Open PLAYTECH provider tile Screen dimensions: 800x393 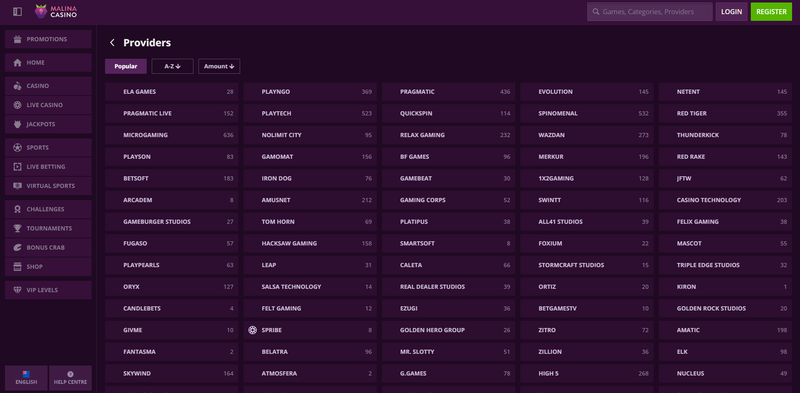310,113
